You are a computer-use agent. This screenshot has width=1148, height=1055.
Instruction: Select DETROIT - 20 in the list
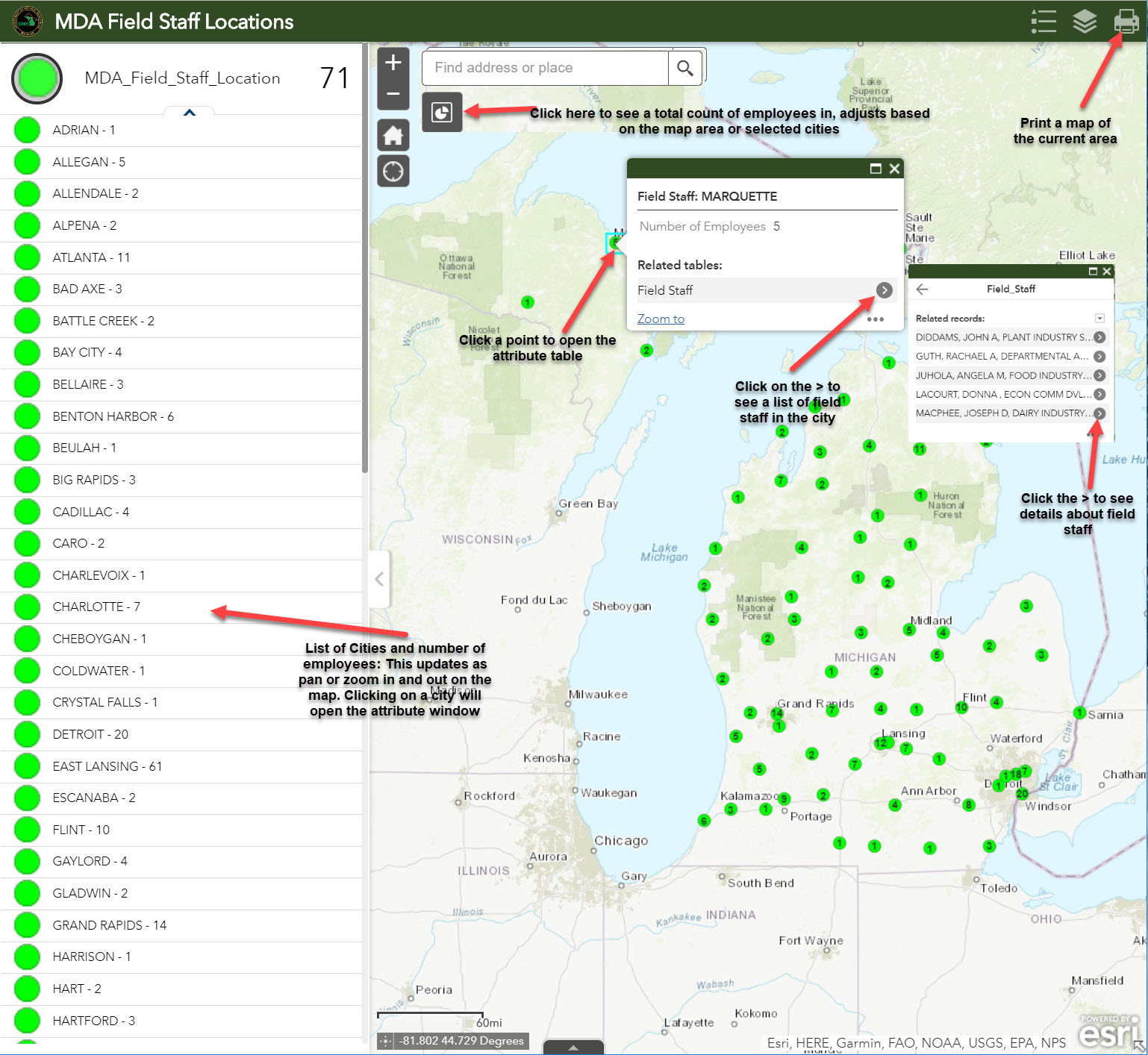90,734
